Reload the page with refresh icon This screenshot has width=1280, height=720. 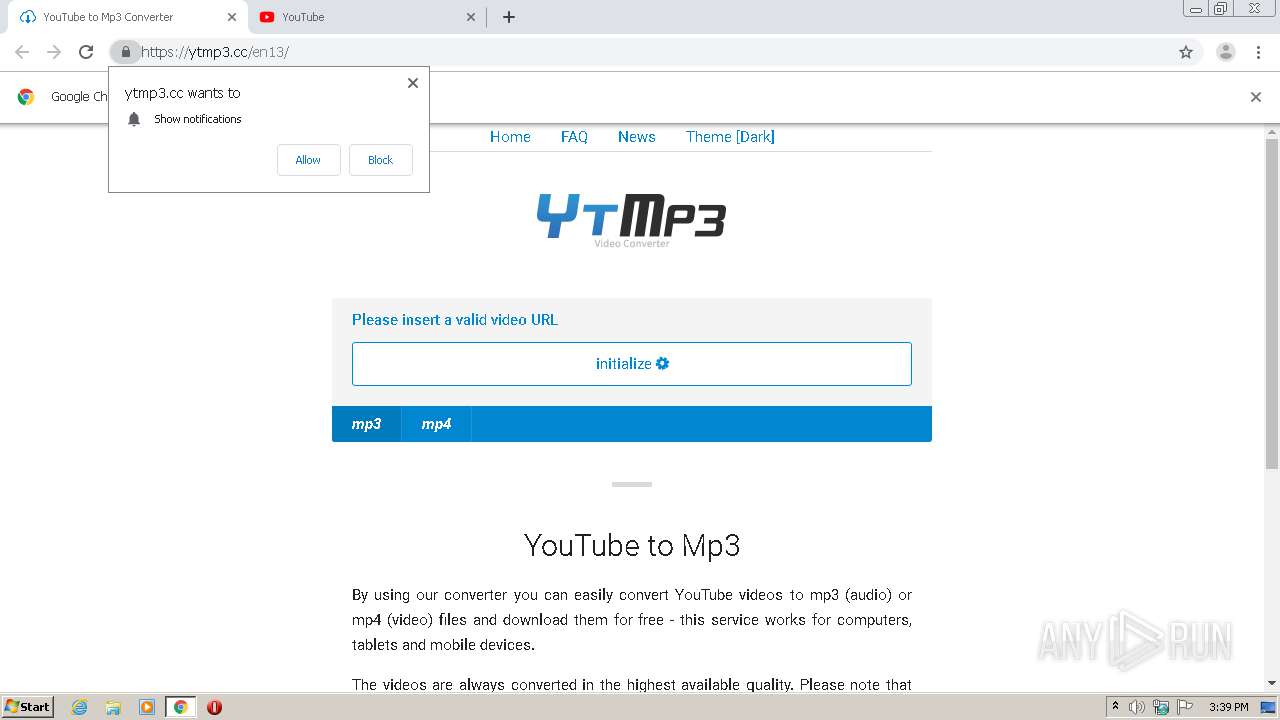tap(86, 52)
